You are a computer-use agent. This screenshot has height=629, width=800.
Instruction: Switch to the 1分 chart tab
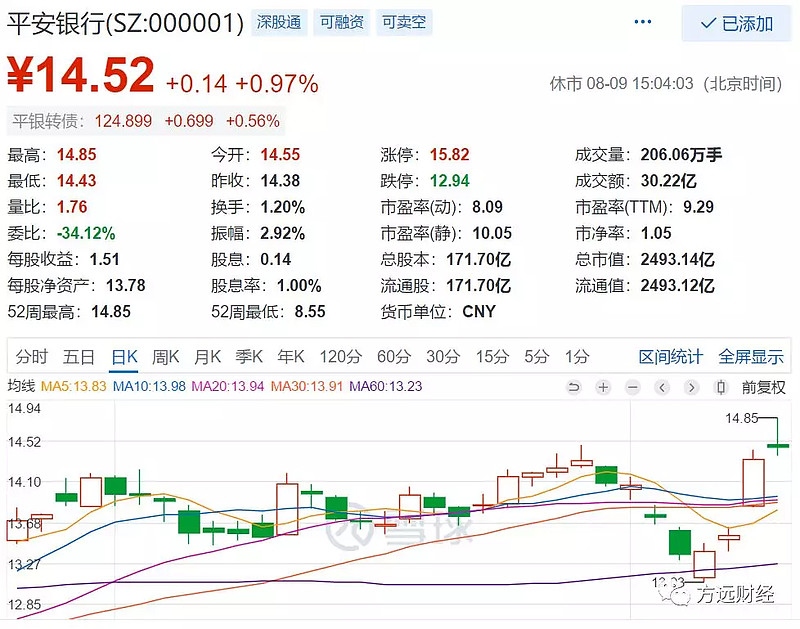pyautogui.click(x=577, y=356)
